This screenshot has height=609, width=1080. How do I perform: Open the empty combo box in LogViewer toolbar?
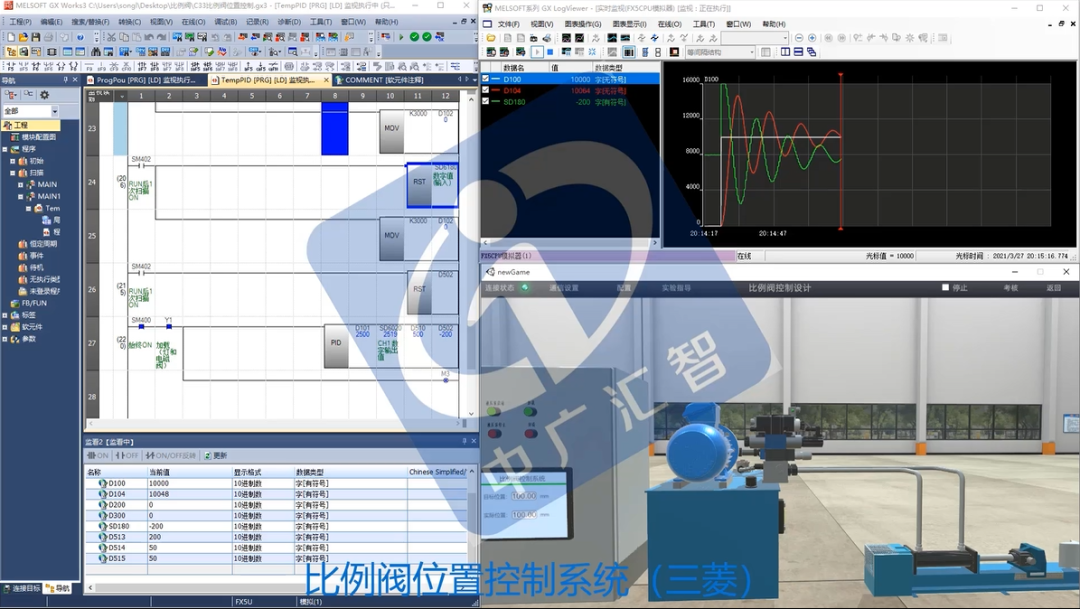(x=754, y=38)
